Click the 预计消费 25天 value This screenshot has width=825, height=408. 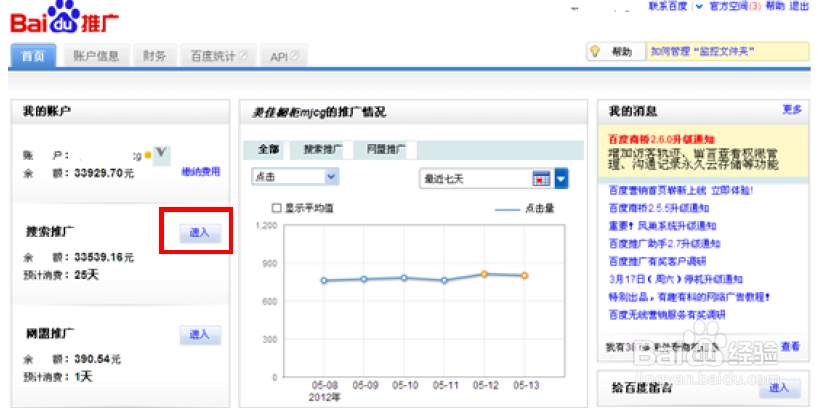click(86, 275)
